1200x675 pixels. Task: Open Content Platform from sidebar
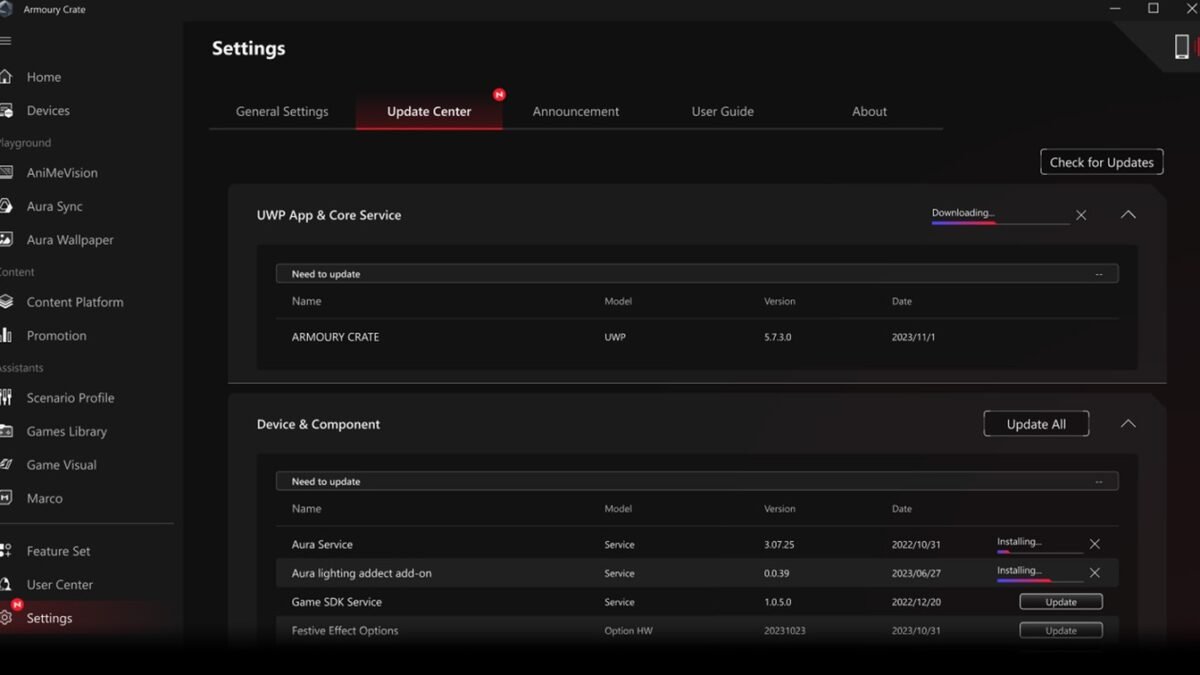pyautogui.click(x=75, y=302)
